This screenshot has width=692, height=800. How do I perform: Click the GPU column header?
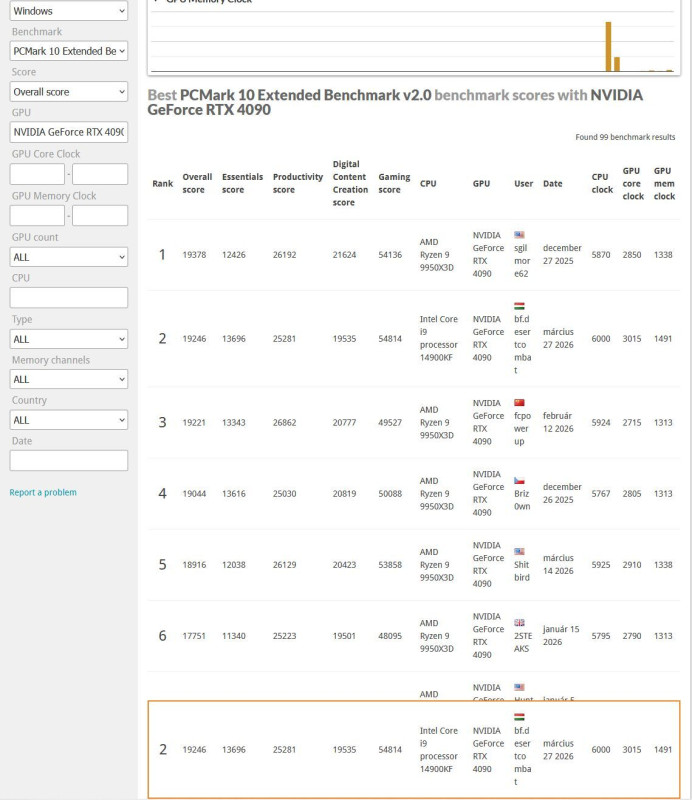point(481,183)
